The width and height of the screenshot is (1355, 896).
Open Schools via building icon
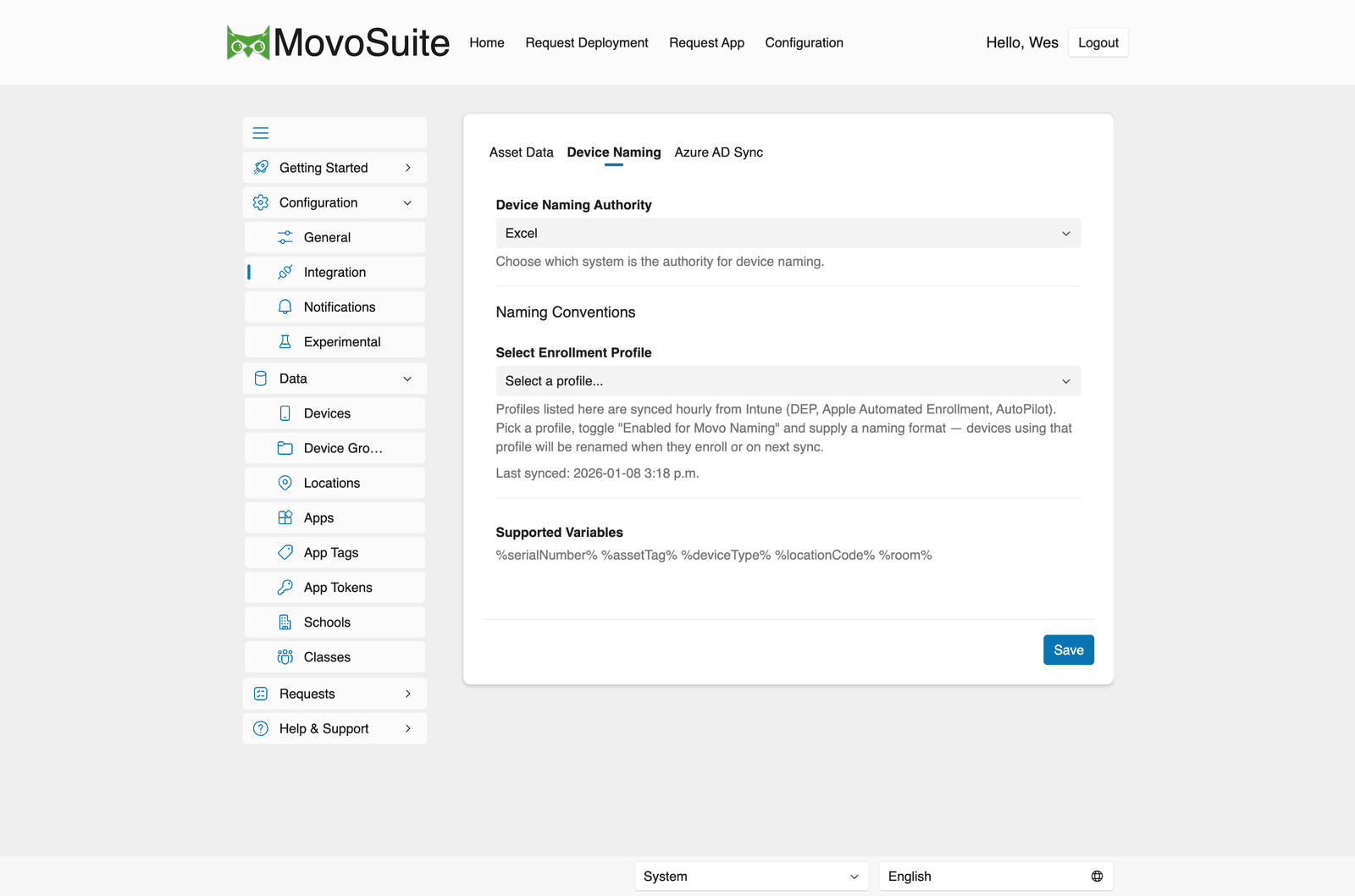tap(285, 622)
